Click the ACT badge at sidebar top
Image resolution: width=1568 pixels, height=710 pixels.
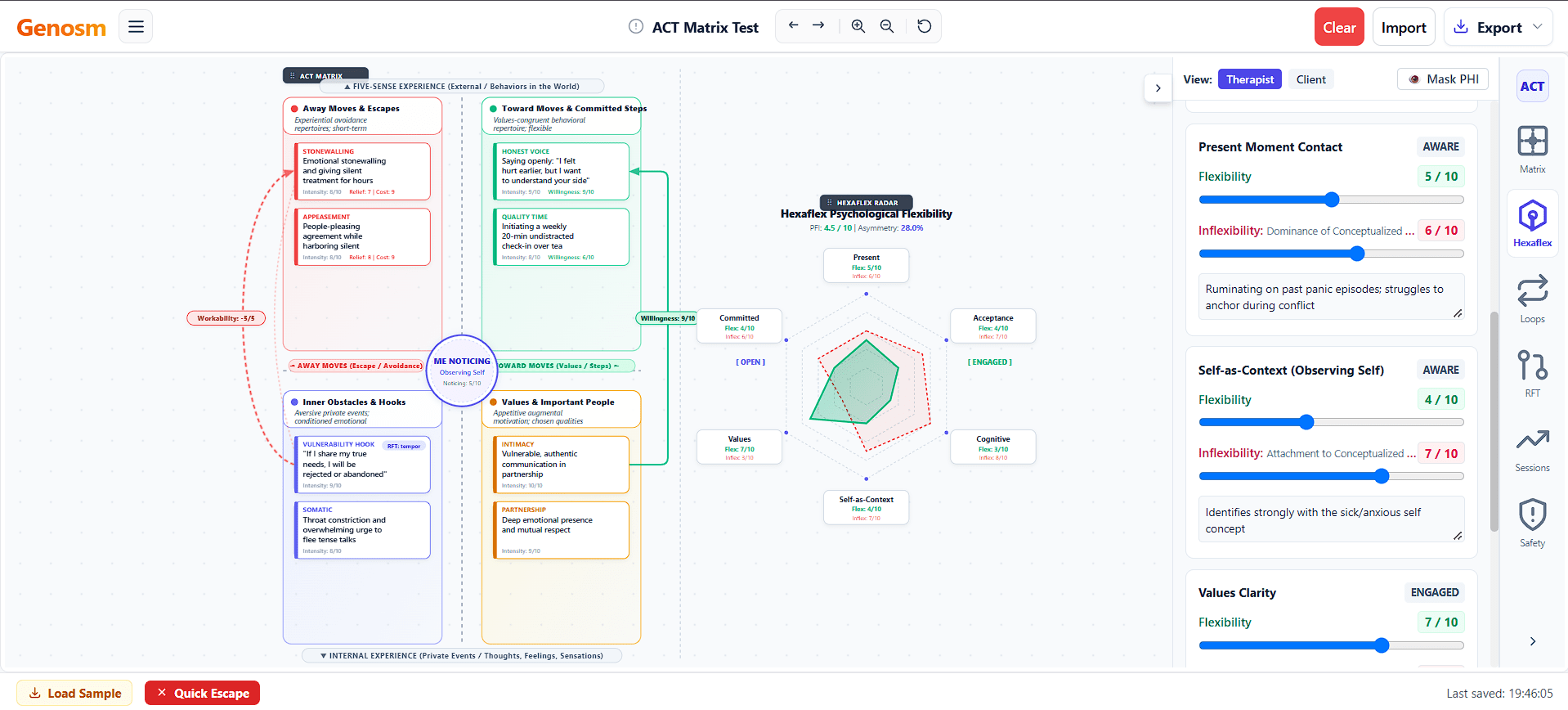[1532, 86]
